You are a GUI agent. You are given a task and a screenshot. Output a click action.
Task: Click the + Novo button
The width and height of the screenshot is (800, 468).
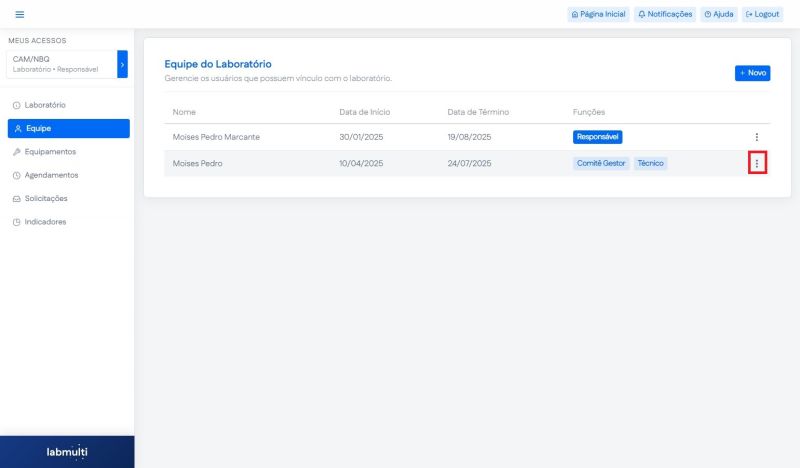pos(753,73)
